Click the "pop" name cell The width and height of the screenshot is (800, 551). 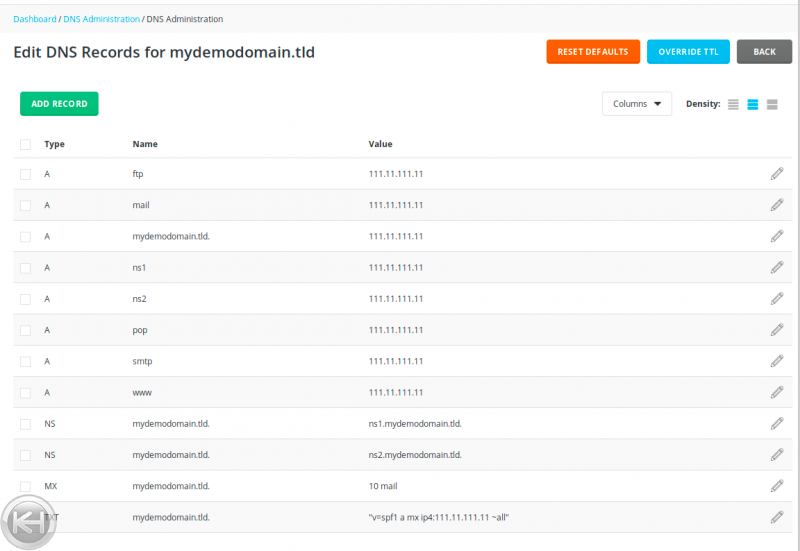click(140, 330)
